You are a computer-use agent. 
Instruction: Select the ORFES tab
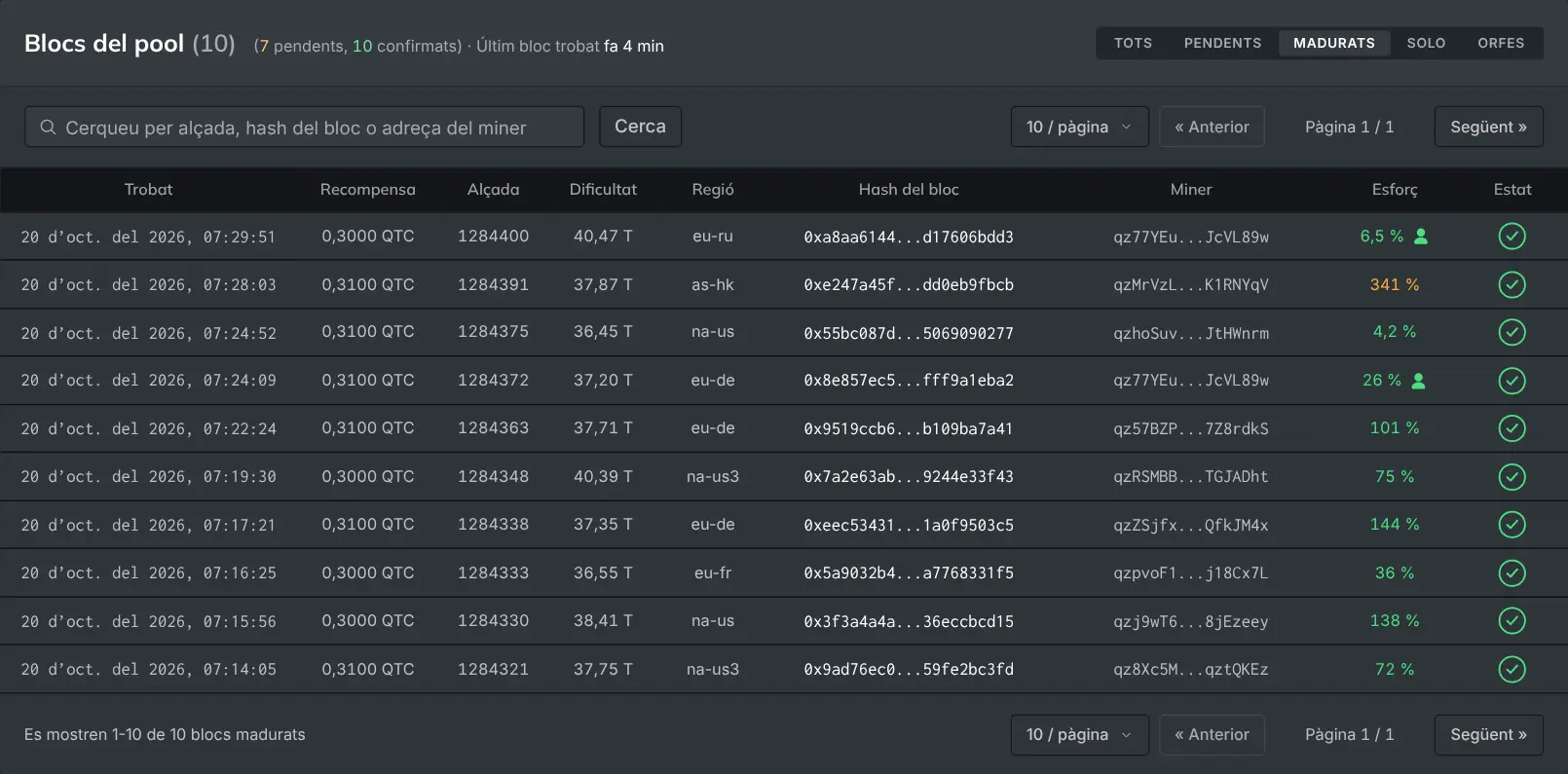pos(1501,43)
